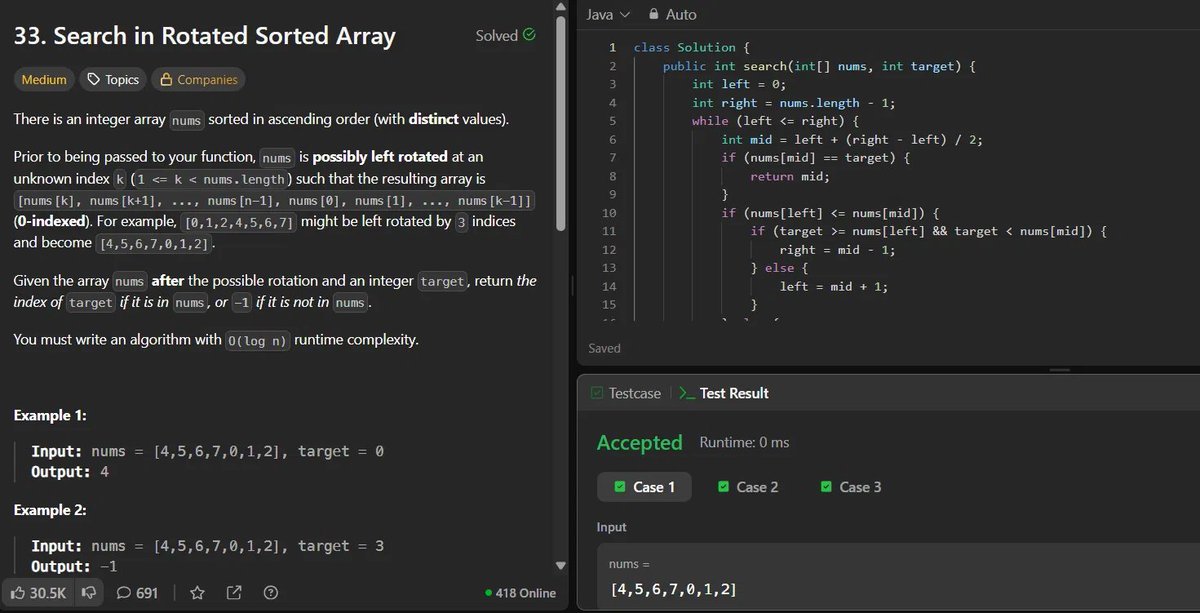This screenshot has height=613, width=1200.
Task: Open the comments icon showing 691
Action: point(125,593)
